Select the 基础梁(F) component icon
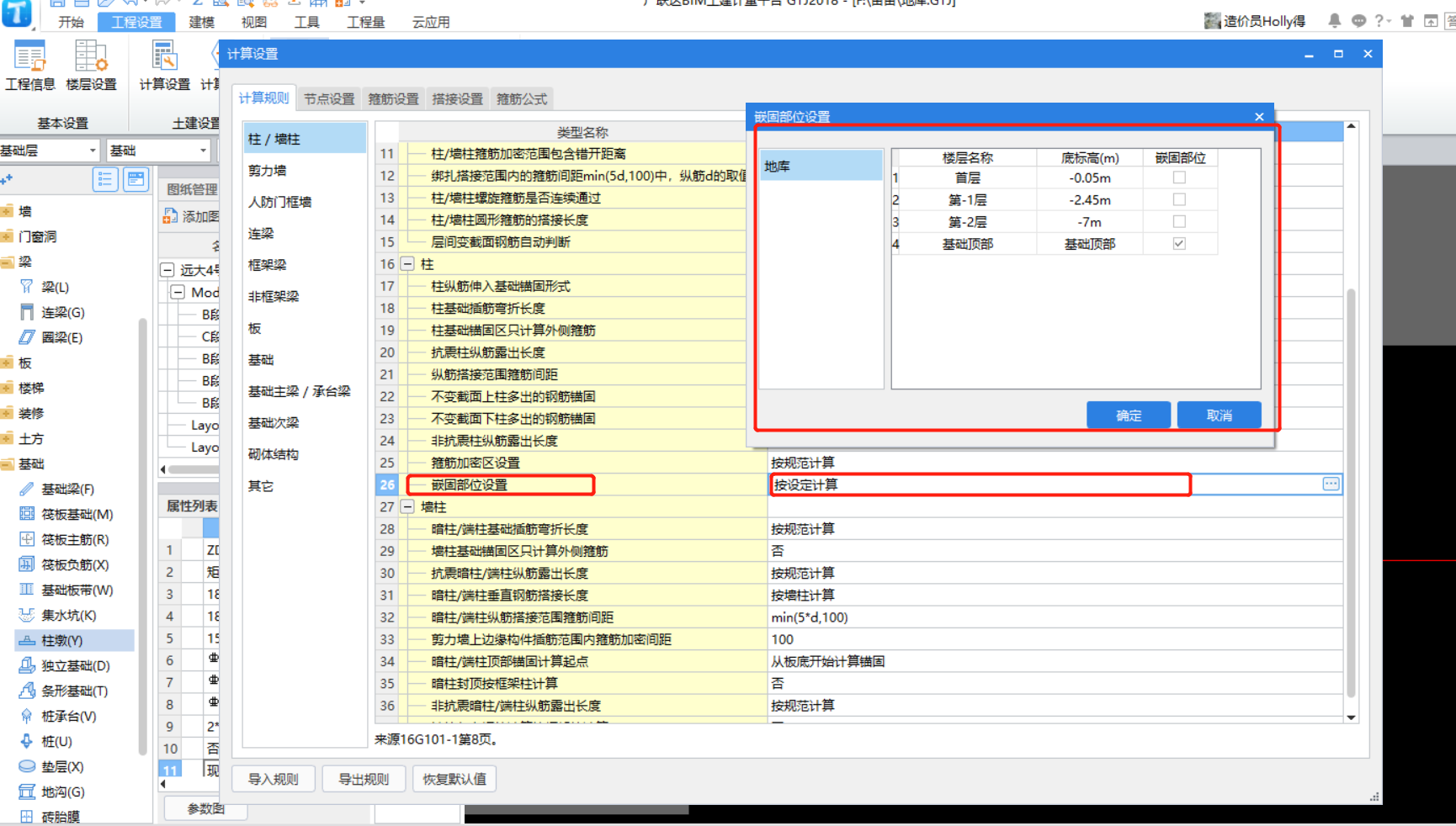Viewport: 1456px width, 826px height. (27, 489)
